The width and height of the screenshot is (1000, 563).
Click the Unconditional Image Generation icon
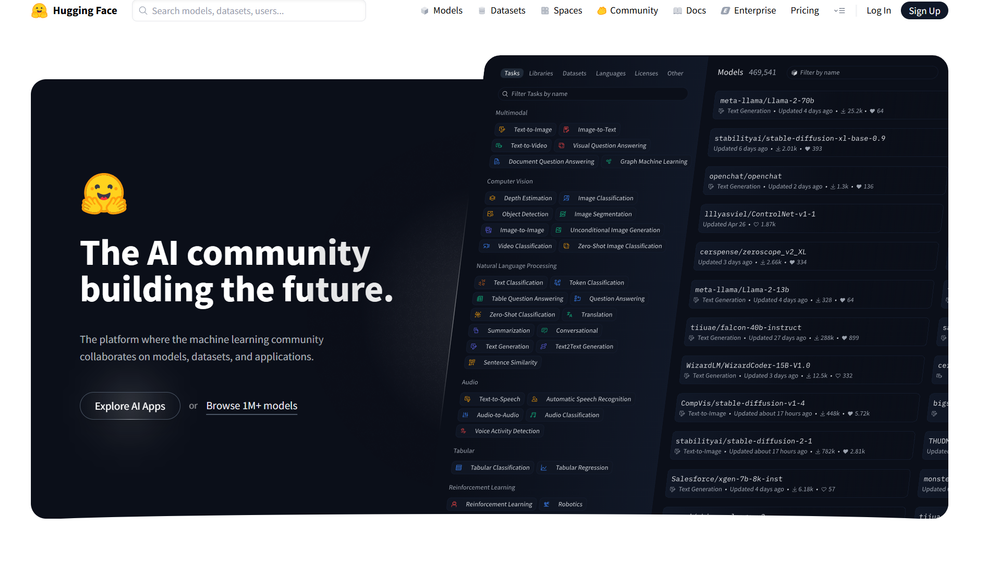click(559, 230)
